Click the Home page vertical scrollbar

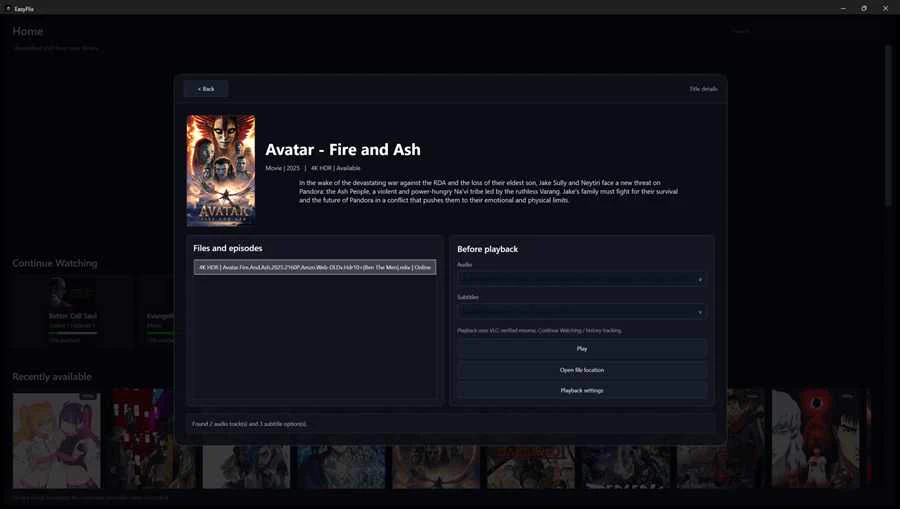click(x=888, y=125)
